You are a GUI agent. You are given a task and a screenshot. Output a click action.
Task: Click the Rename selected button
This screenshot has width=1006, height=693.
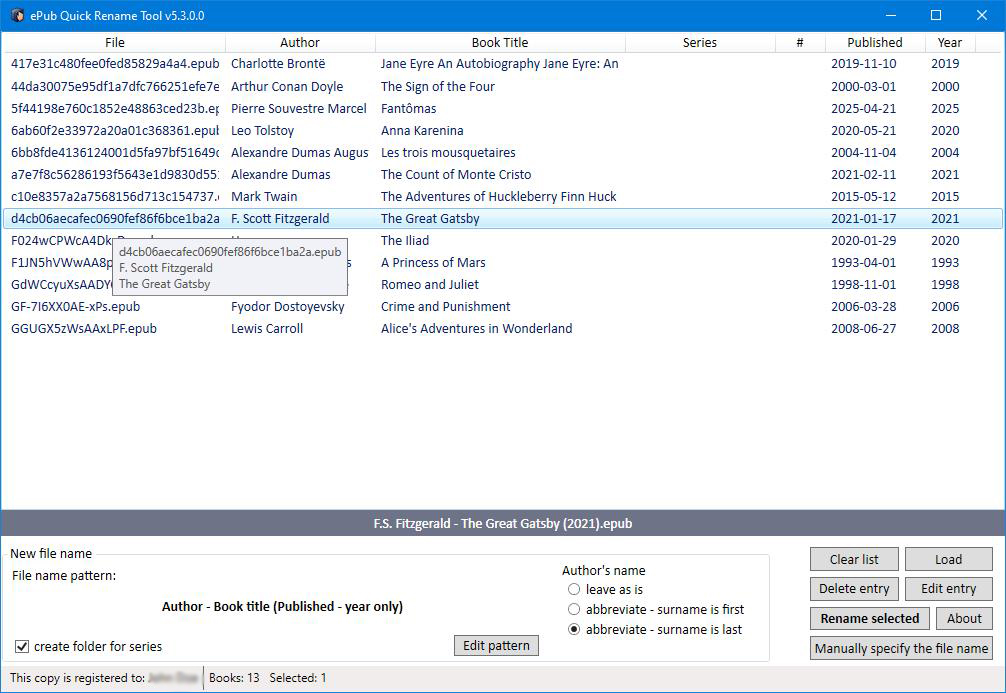[x=869, y=619]
